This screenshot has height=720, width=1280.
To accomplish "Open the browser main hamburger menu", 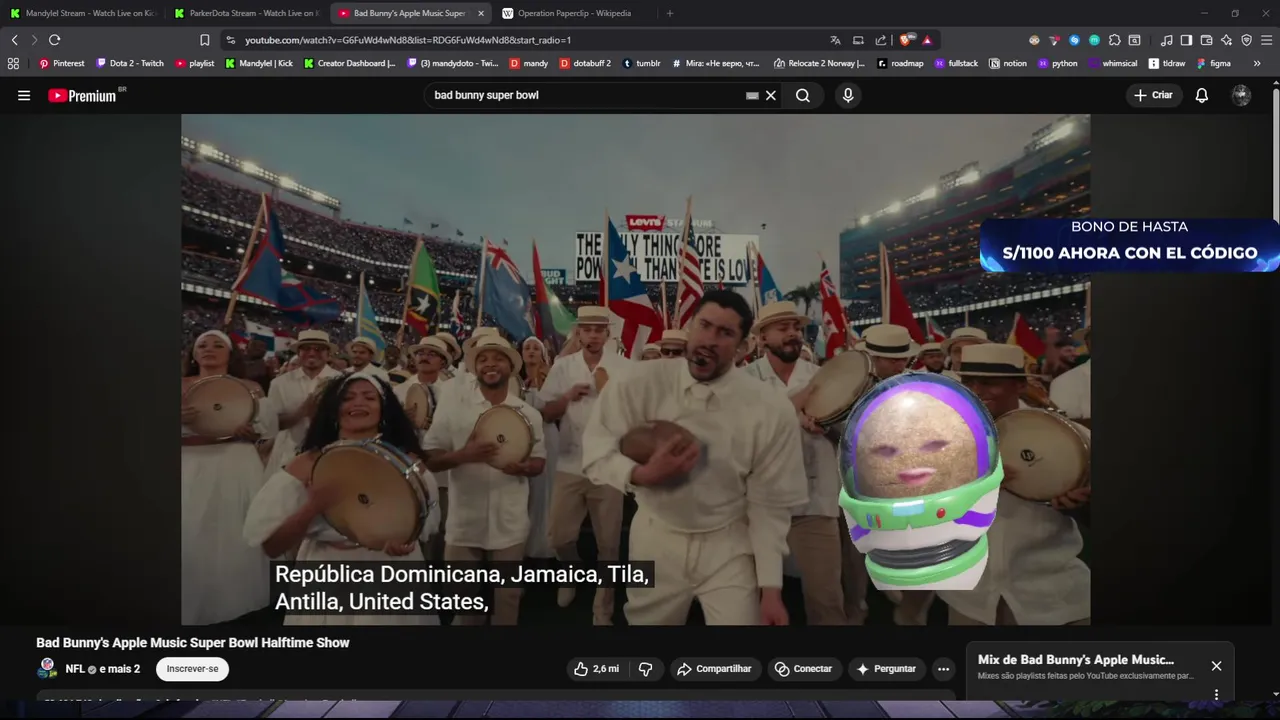I will (x=1267, y=40).
